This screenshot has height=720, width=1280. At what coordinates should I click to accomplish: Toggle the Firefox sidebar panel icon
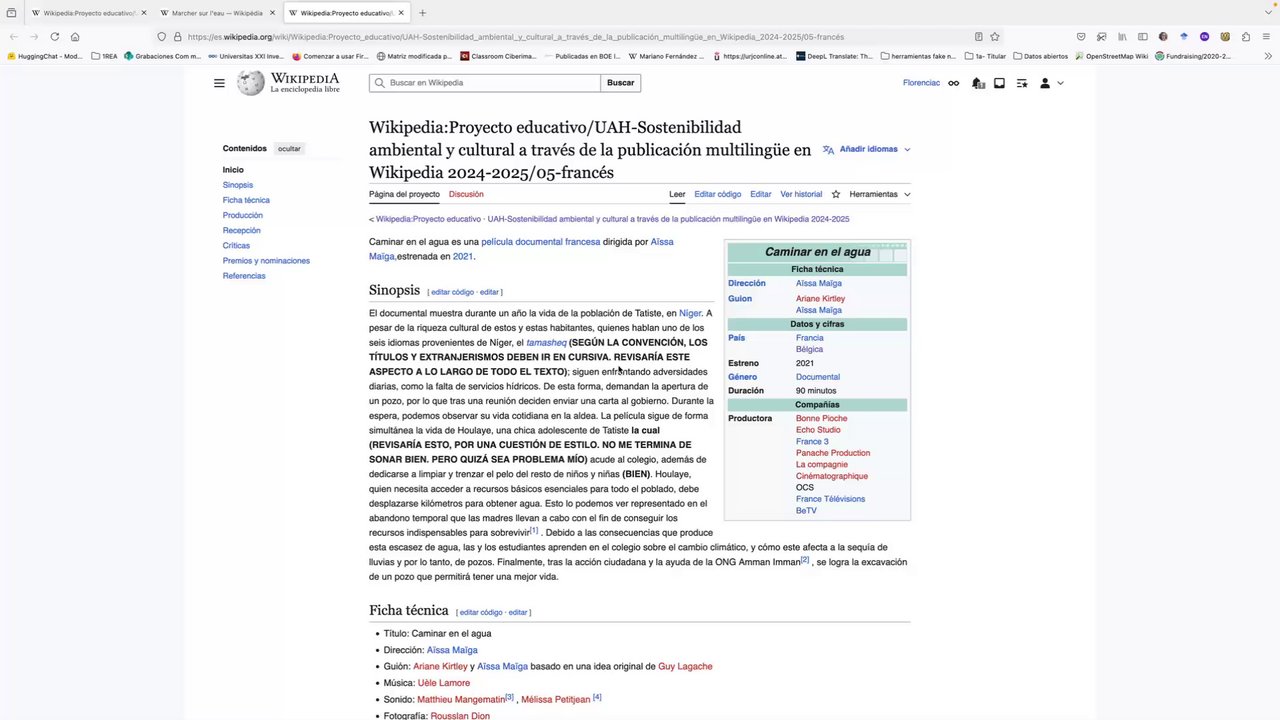pos(1143,37)
